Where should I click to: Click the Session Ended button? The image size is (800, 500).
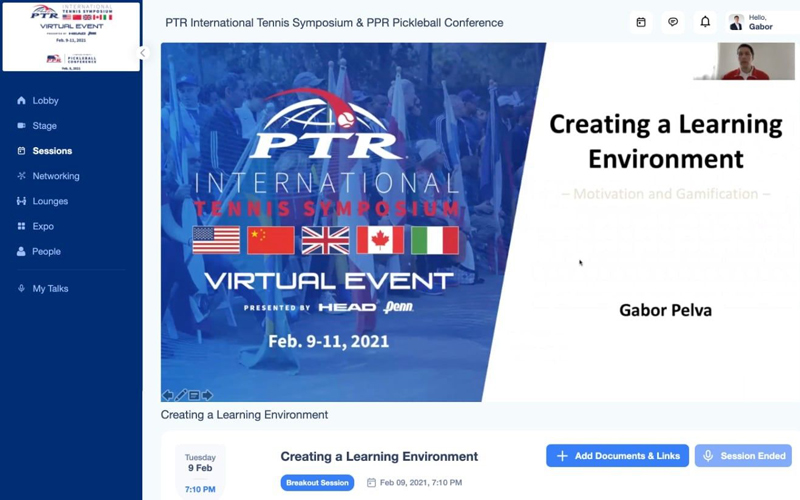(743, 456)
